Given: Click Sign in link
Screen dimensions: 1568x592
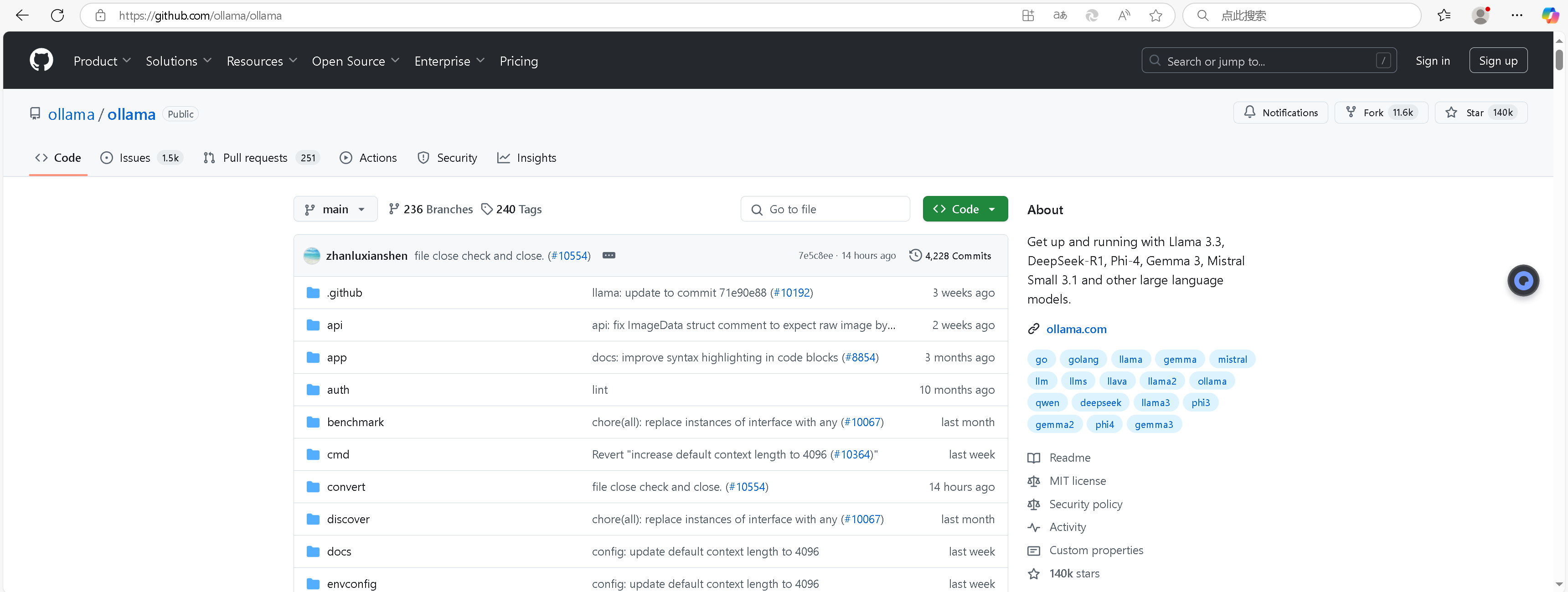Looking at the screenshot, I should pos(1432,61).
